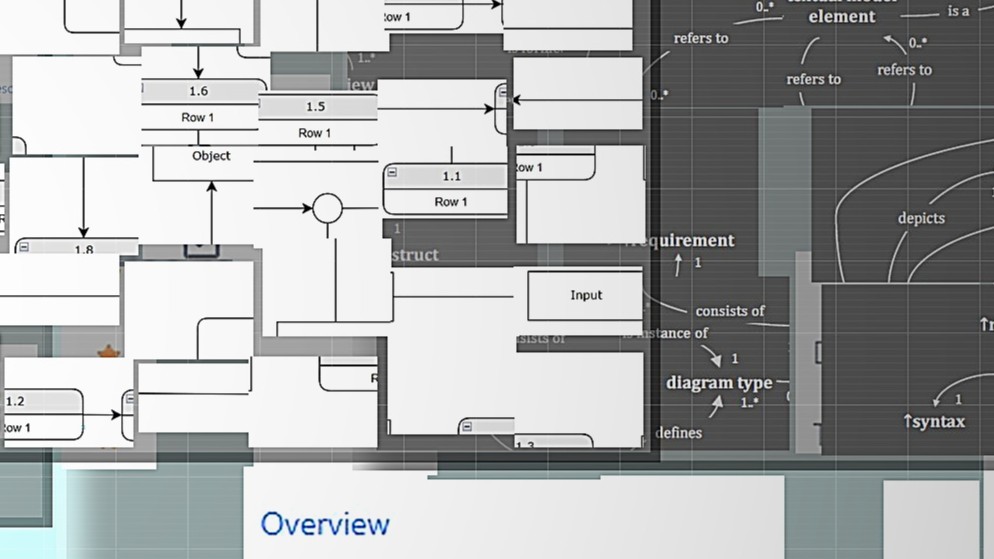Click the "diagram type" node
Image resolution: width=994 pixels, height=559 pixels.
coord(719,383)
